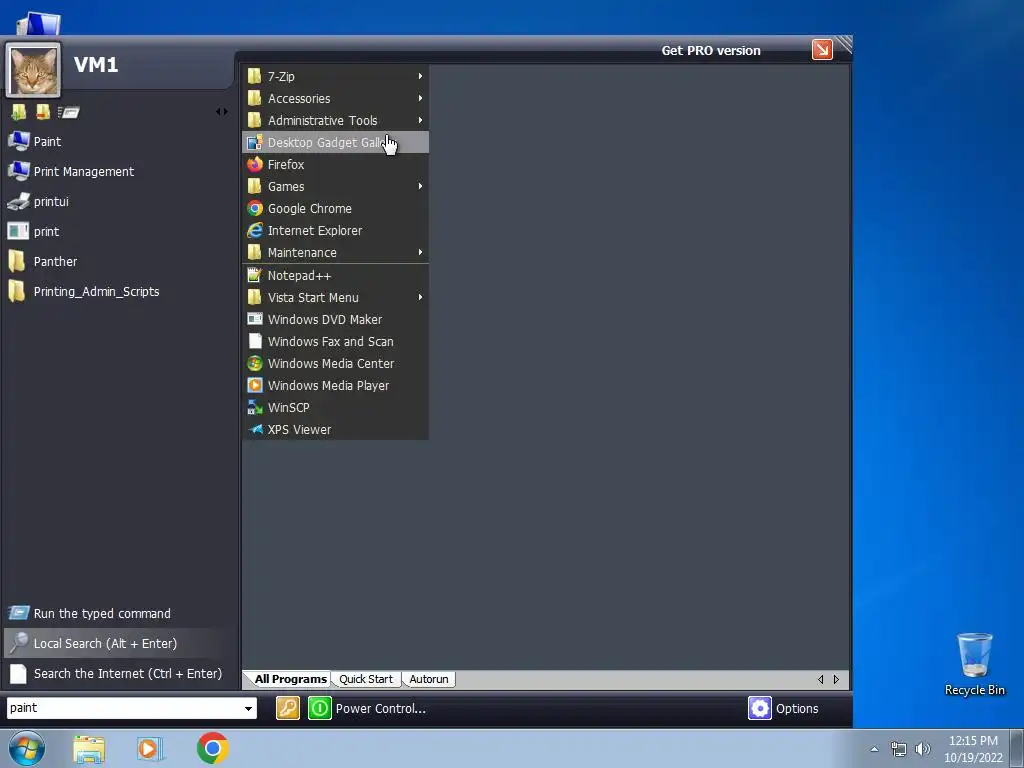Open the search box dropdown arrow

(248, 708)
